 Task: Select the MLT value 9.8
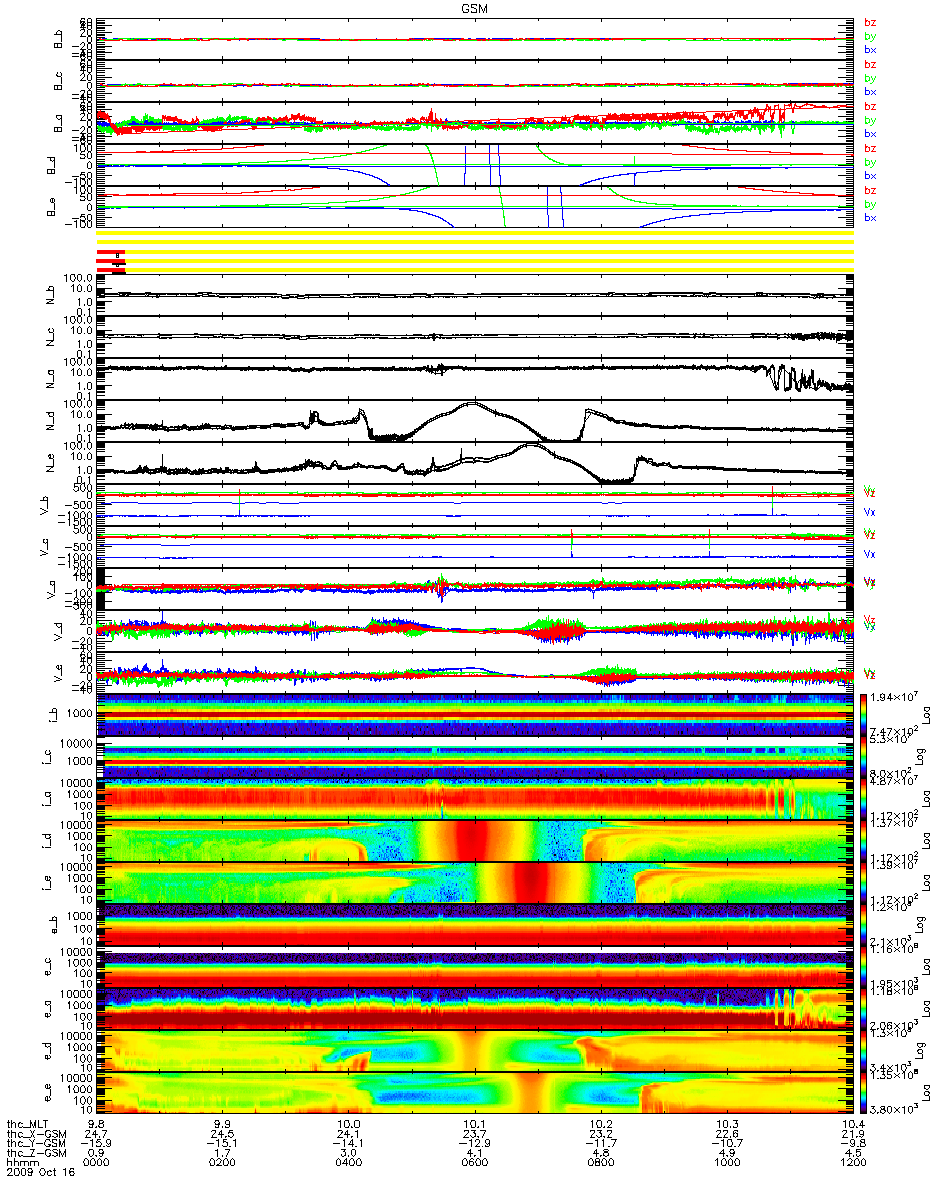(97, 1123)
